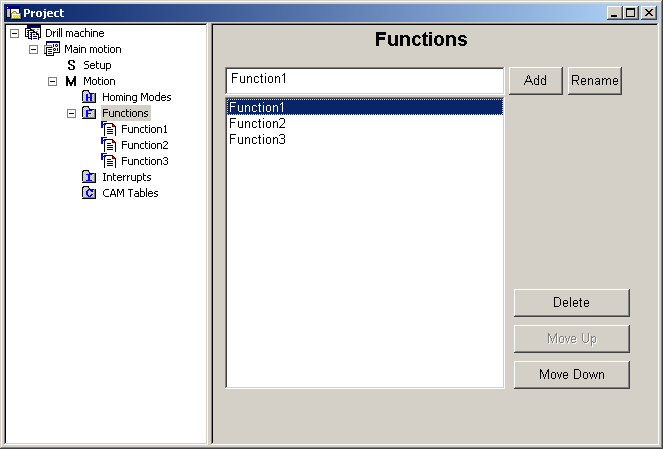Click the Add button
The height and width of the screenshot is (449, 663).
coord(536,80)
